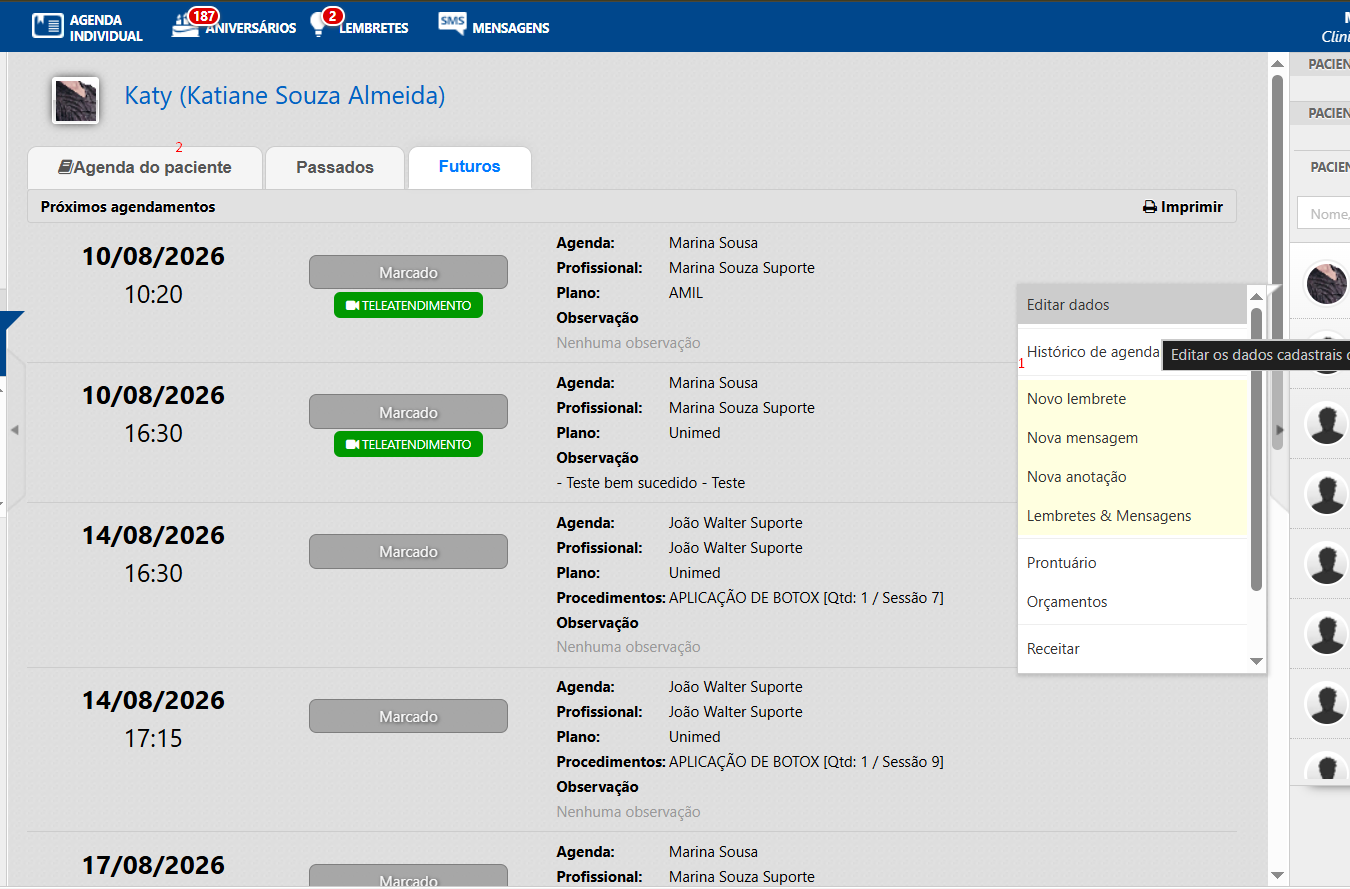
Task: Open the SMS Mensagens icon
Action: click(x=452, y=24)
